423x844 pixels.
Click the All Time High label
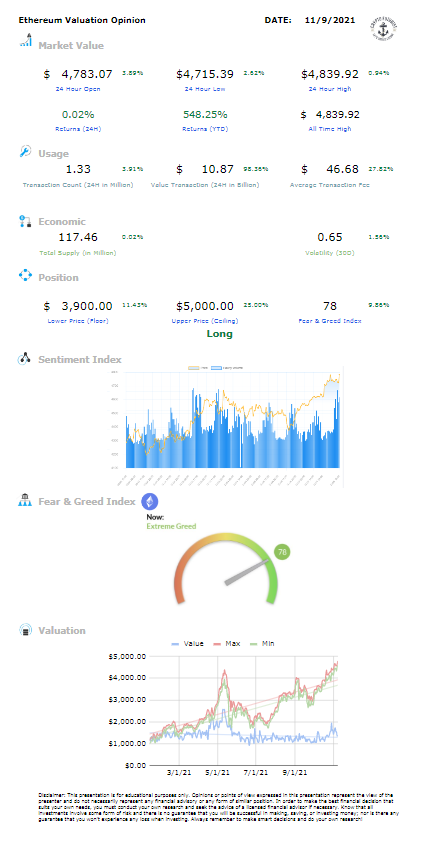tap(330, 129)
